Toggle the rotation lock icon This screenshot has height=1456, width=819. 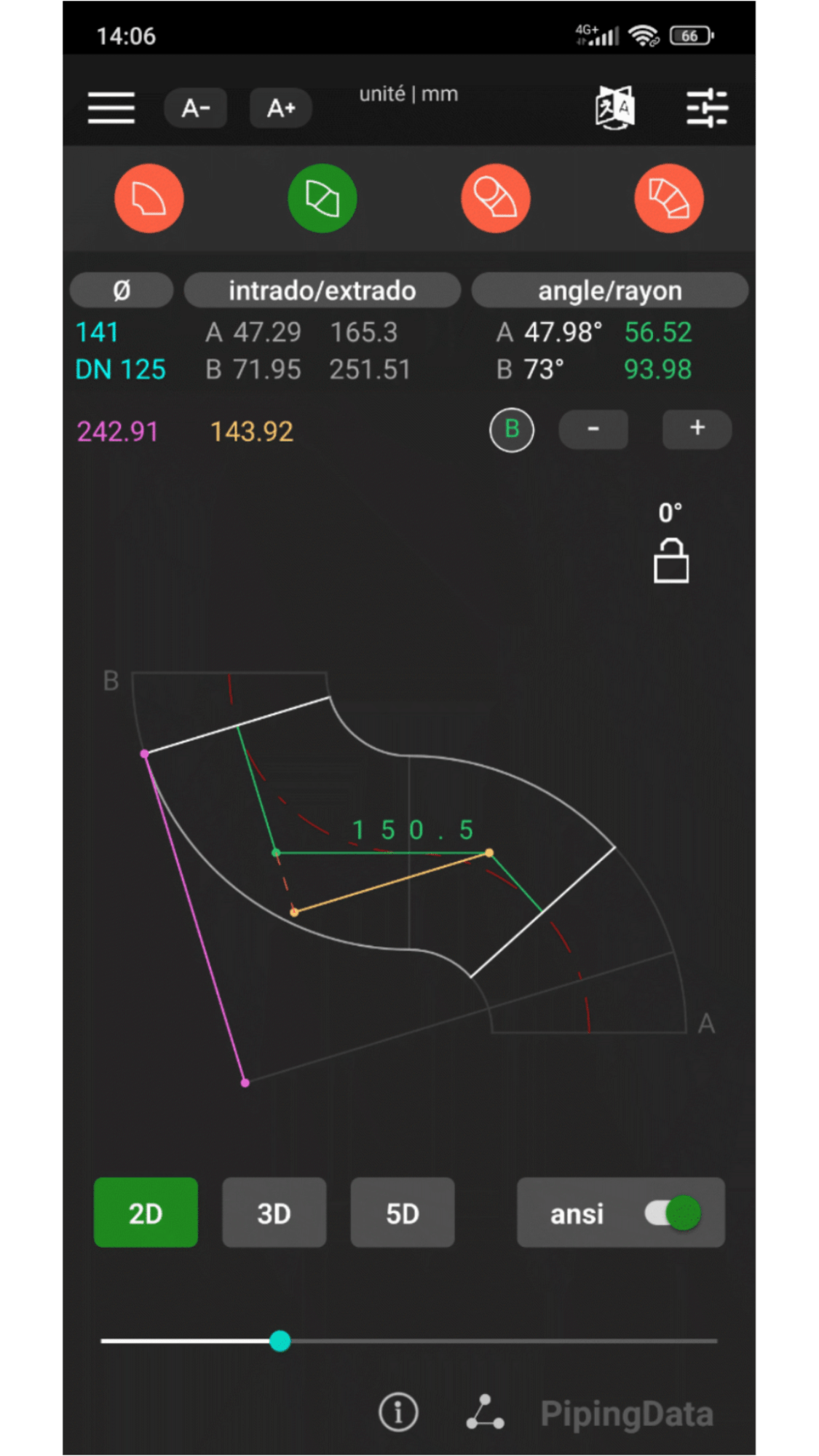click(x=670, y=561)
